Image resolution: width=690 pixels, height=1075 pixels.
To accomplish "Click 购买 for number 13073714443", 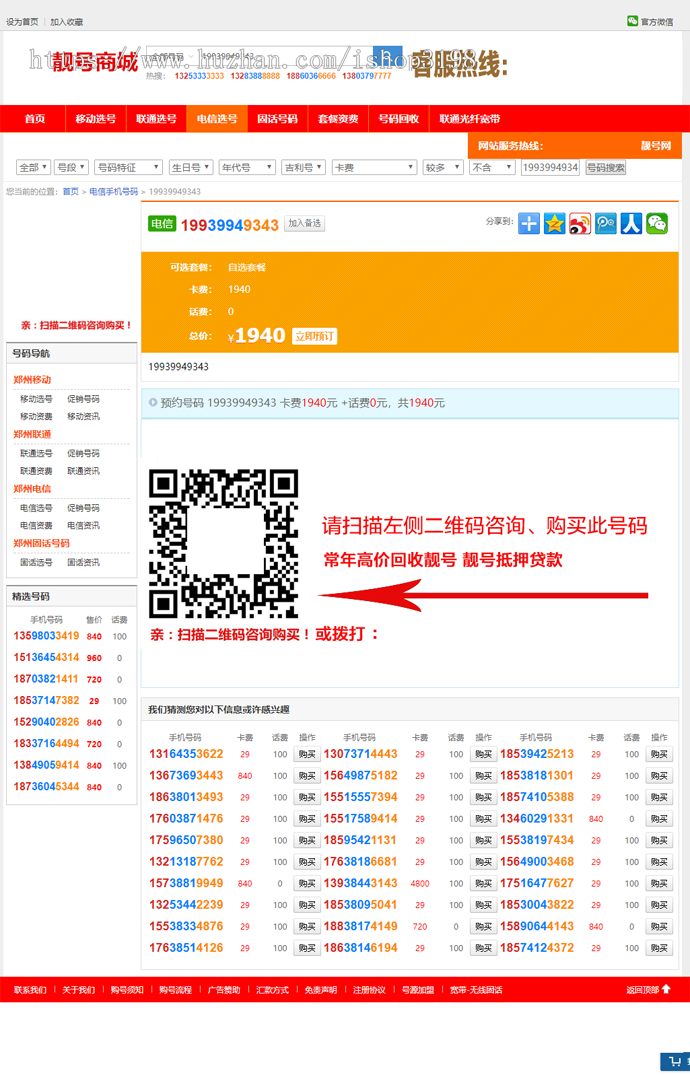I will click(484, 754).
